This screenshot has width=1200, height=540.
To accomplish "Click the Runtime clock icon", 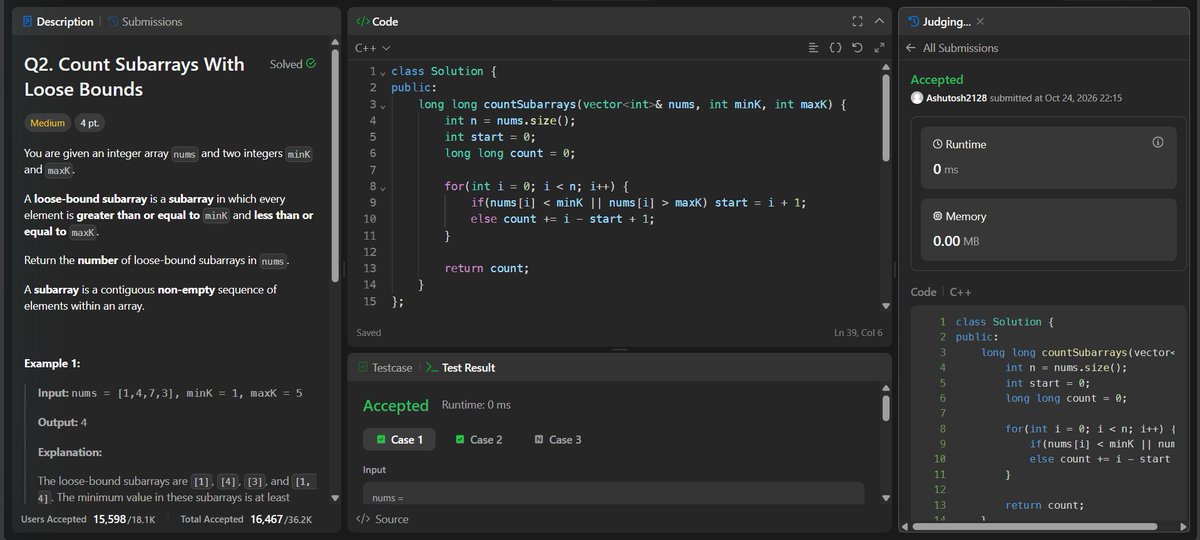I will 937,144.
